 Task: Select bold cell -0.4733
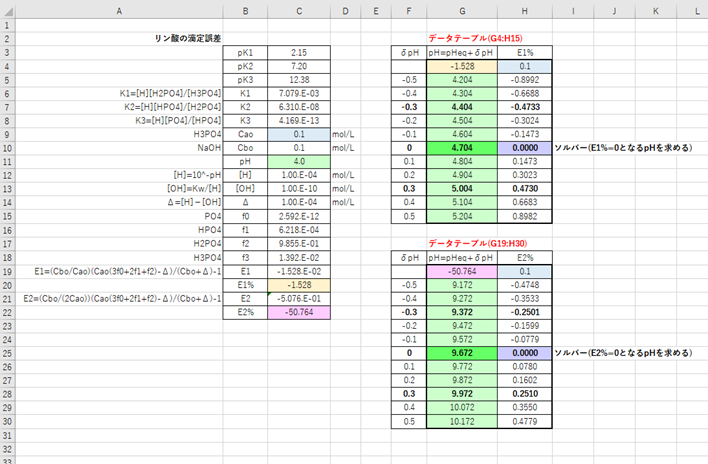(525, 107)
